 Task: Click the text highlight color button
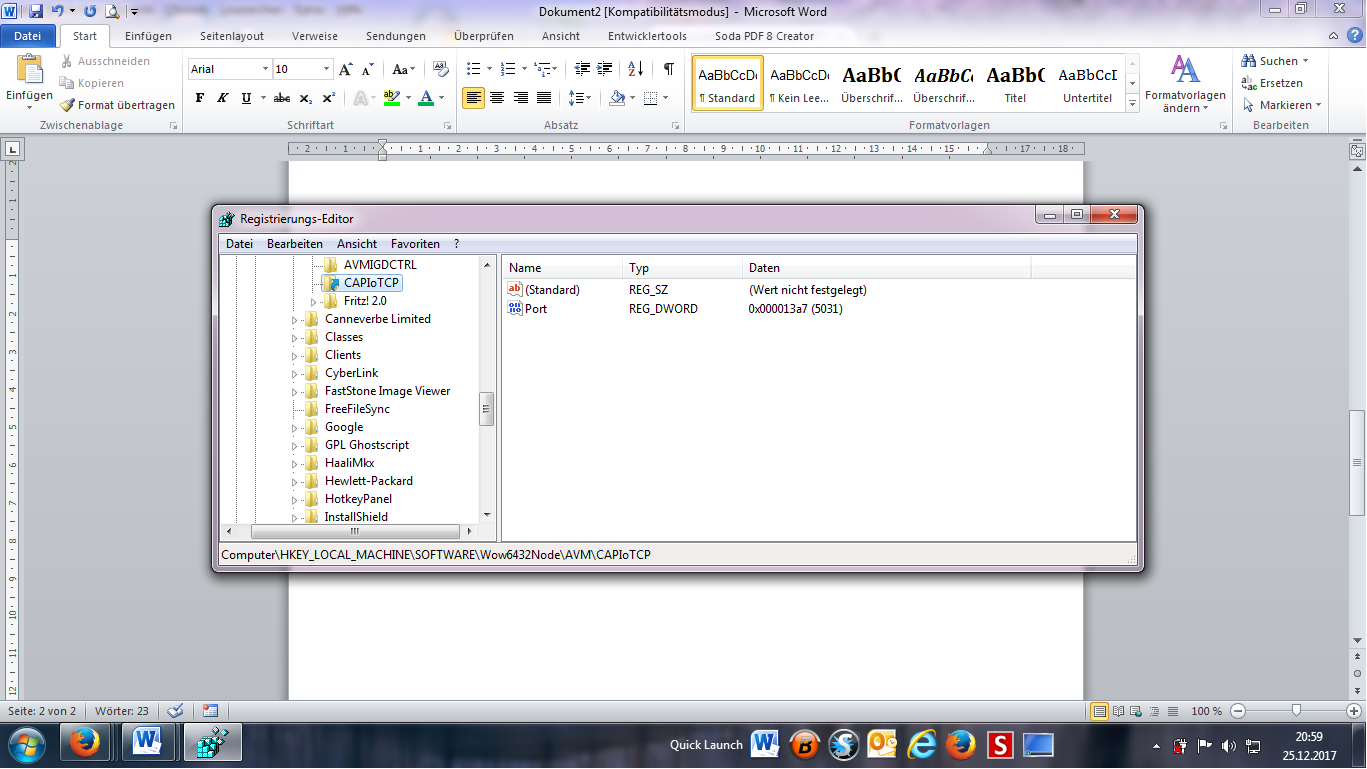[391, 98]
